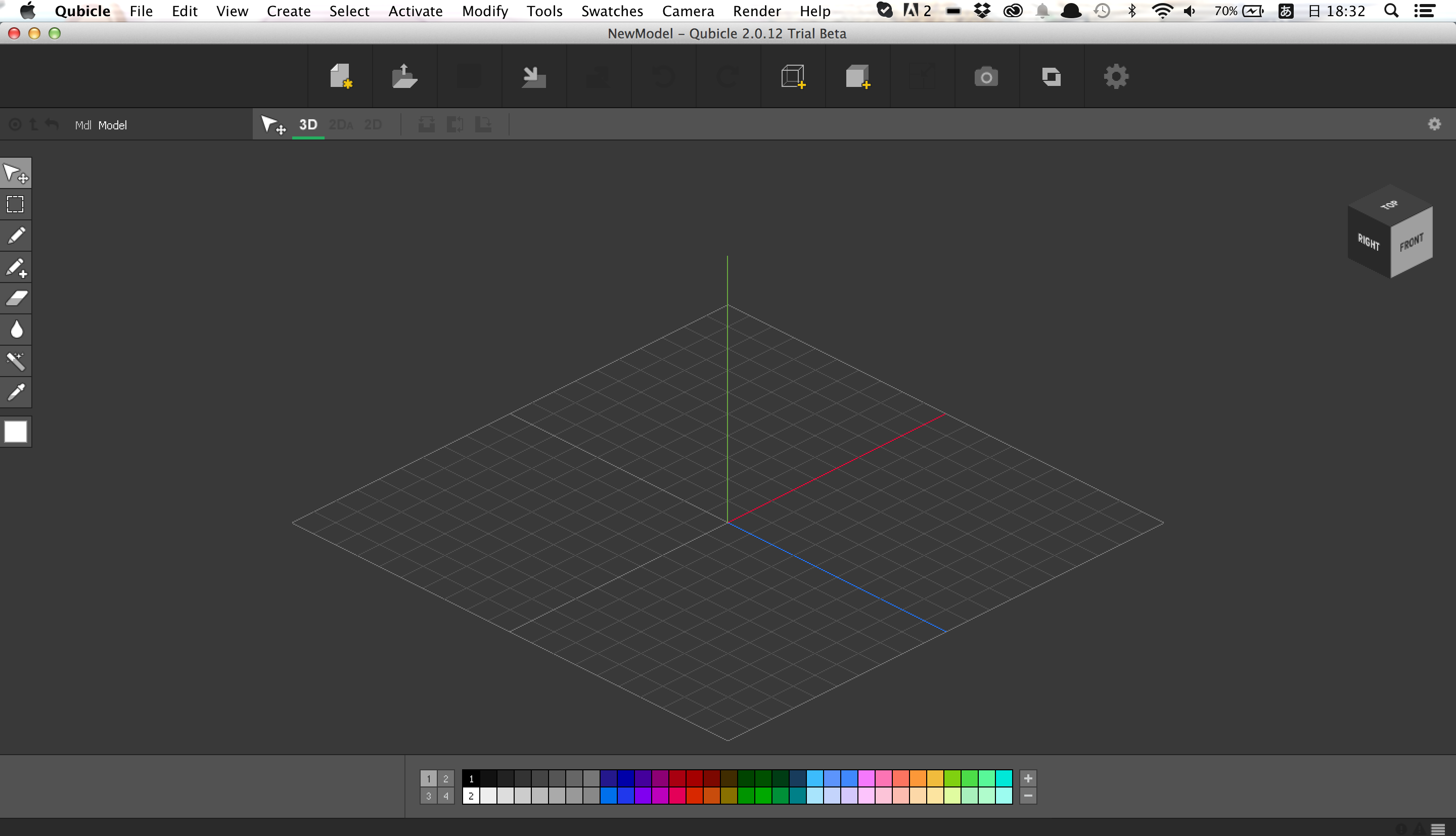
Task: Click the overlapping squares icon
Action: coord(1051,76)
